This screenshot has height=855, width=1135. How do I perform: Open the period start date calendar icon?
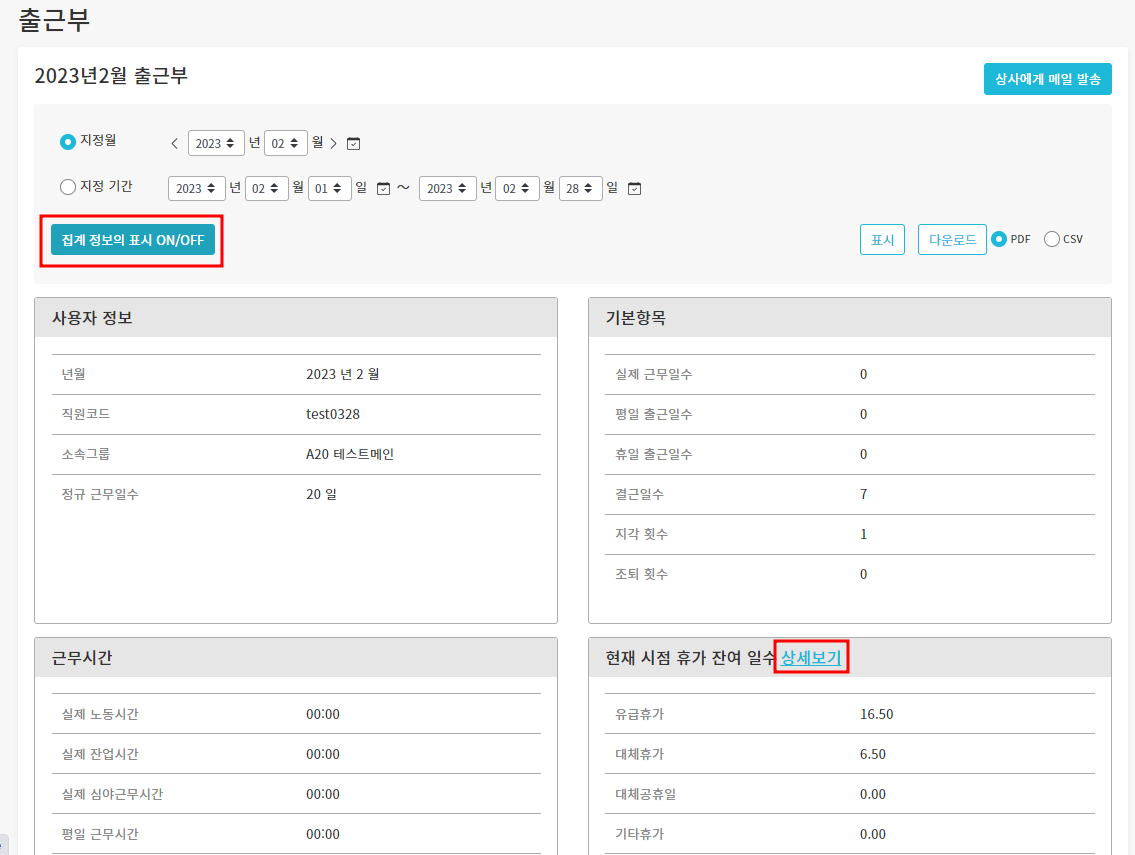point(383,188)
